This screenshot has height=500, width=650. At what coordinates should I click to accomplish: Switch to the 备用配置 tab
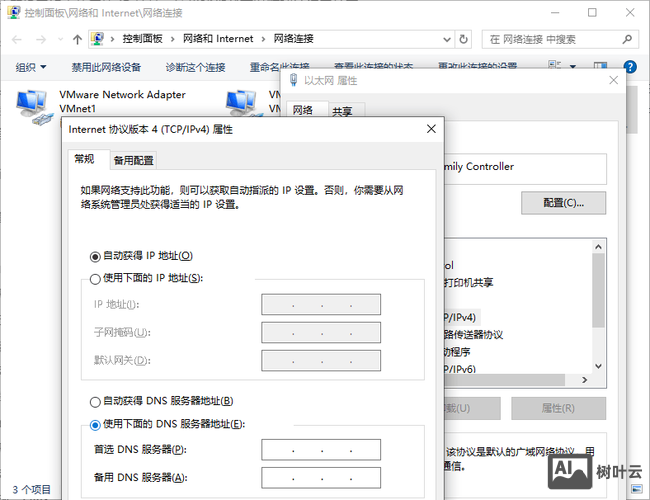tap(133, 160)
